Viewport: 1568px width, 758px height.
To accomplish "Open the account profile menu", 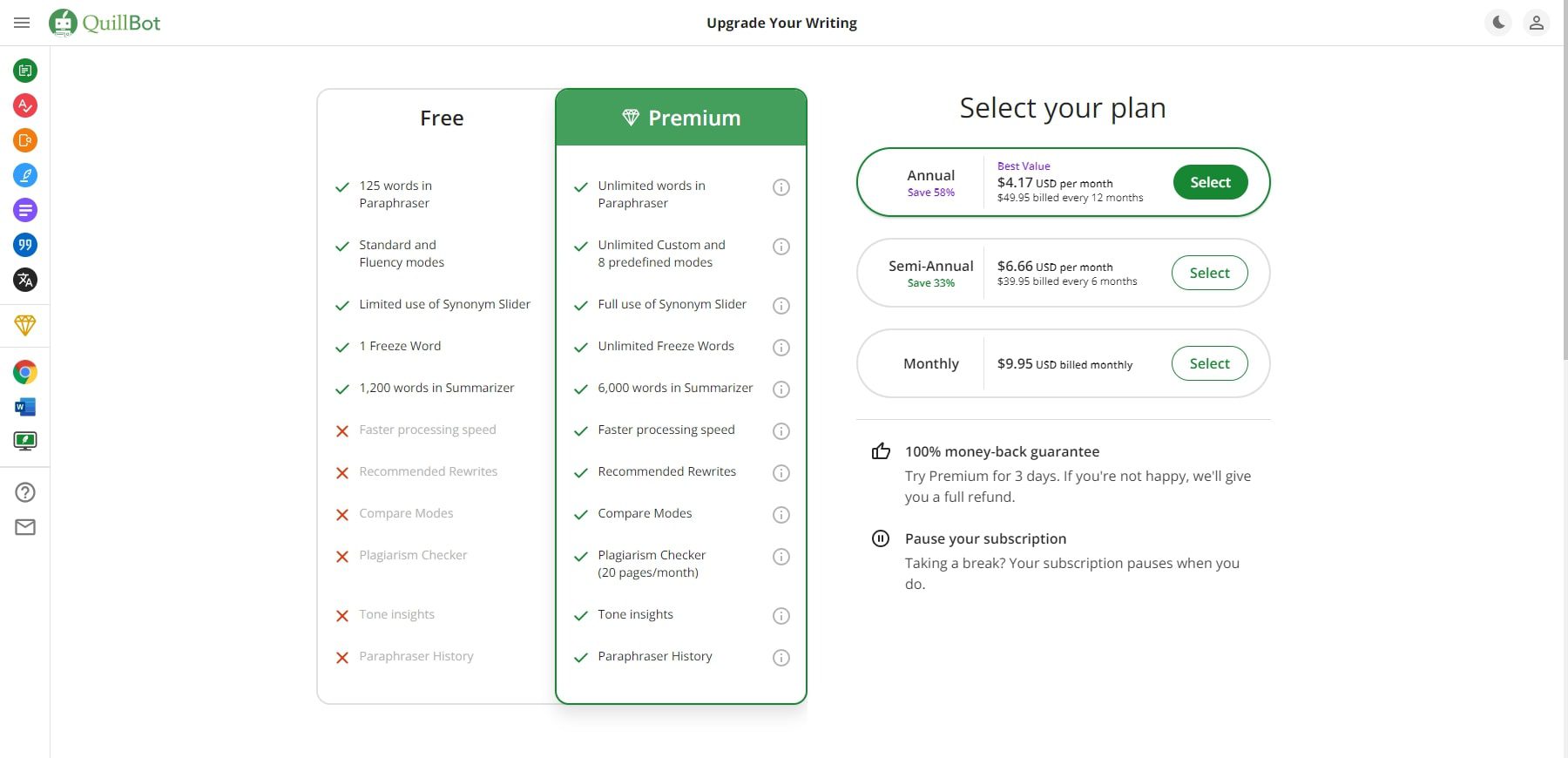I will coord(1537,23).
